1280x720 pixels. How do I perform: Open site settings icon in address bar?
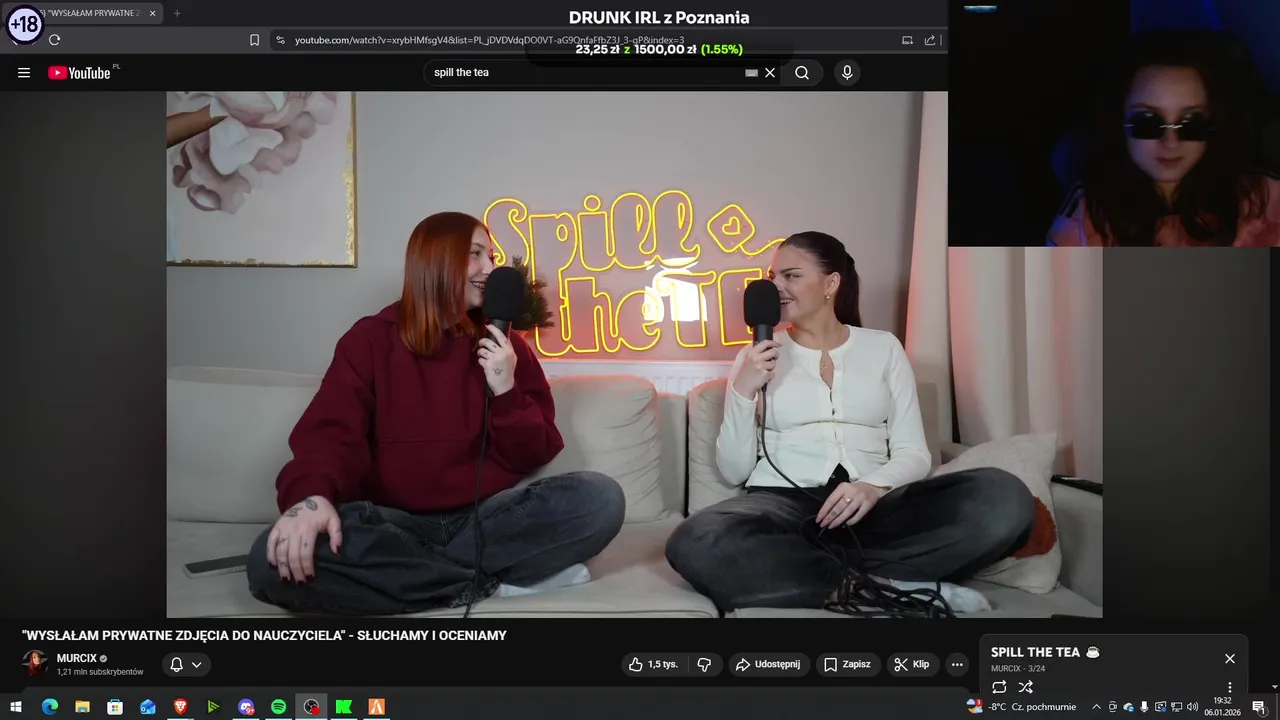click(x=280, y=40)
